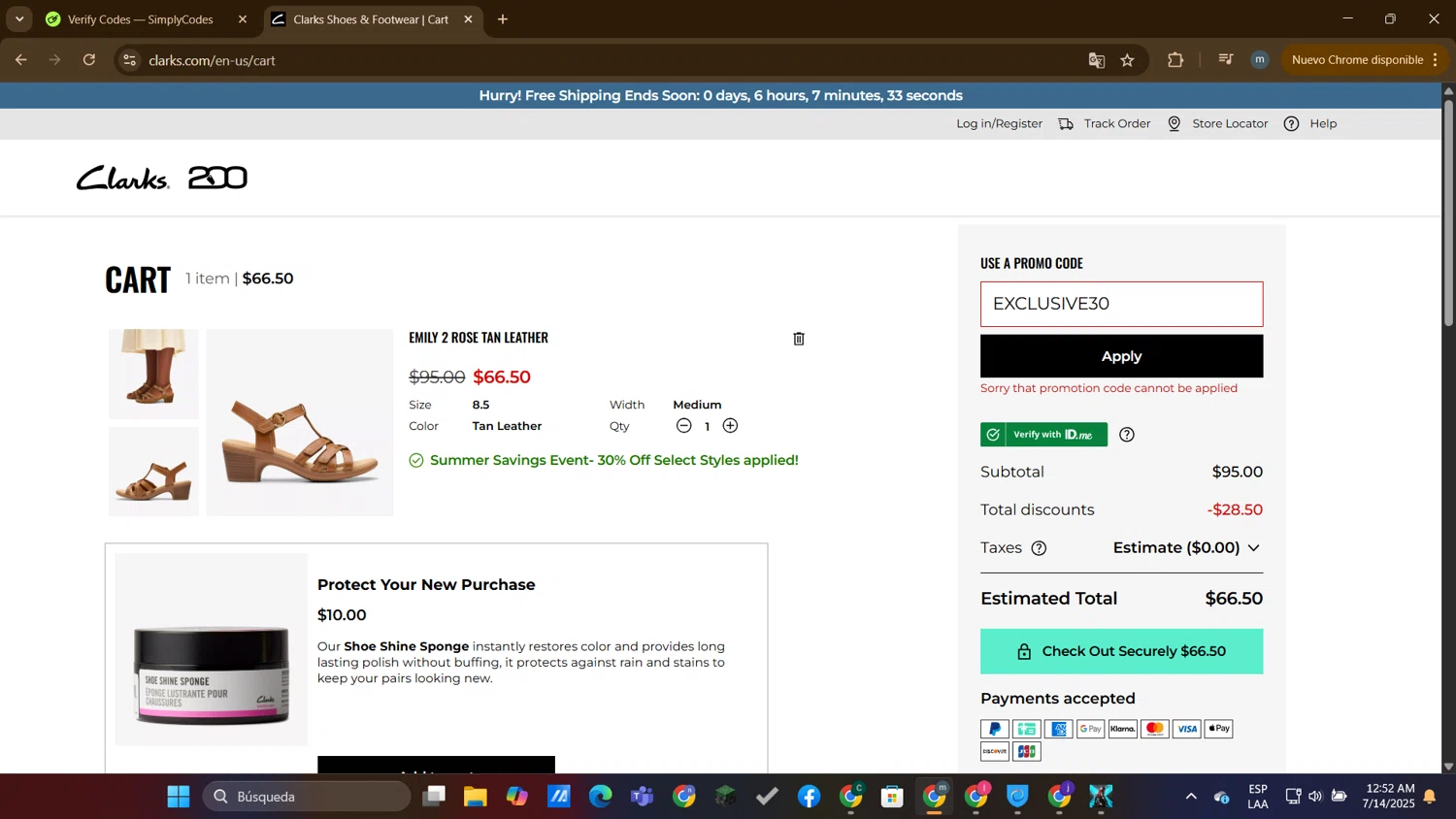
Task: Switch to the Clarks Shoes & Footwear Cart tab
Action: click(x=370, y=19)
